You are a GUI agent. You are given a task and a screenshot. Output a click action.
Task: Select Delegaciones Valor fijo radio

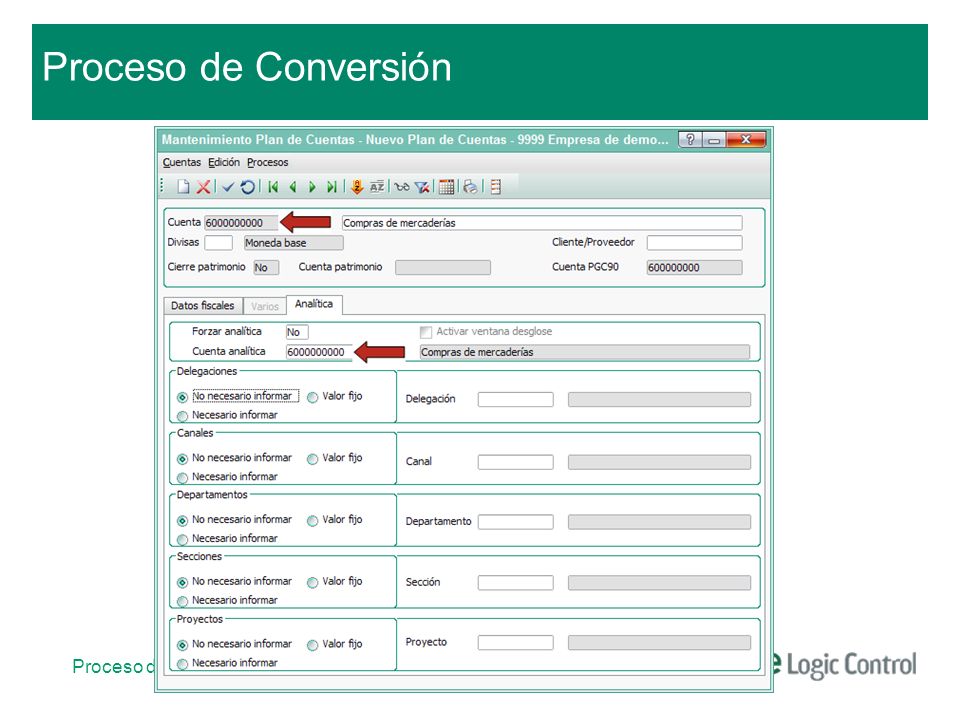[x=312, y=397]
